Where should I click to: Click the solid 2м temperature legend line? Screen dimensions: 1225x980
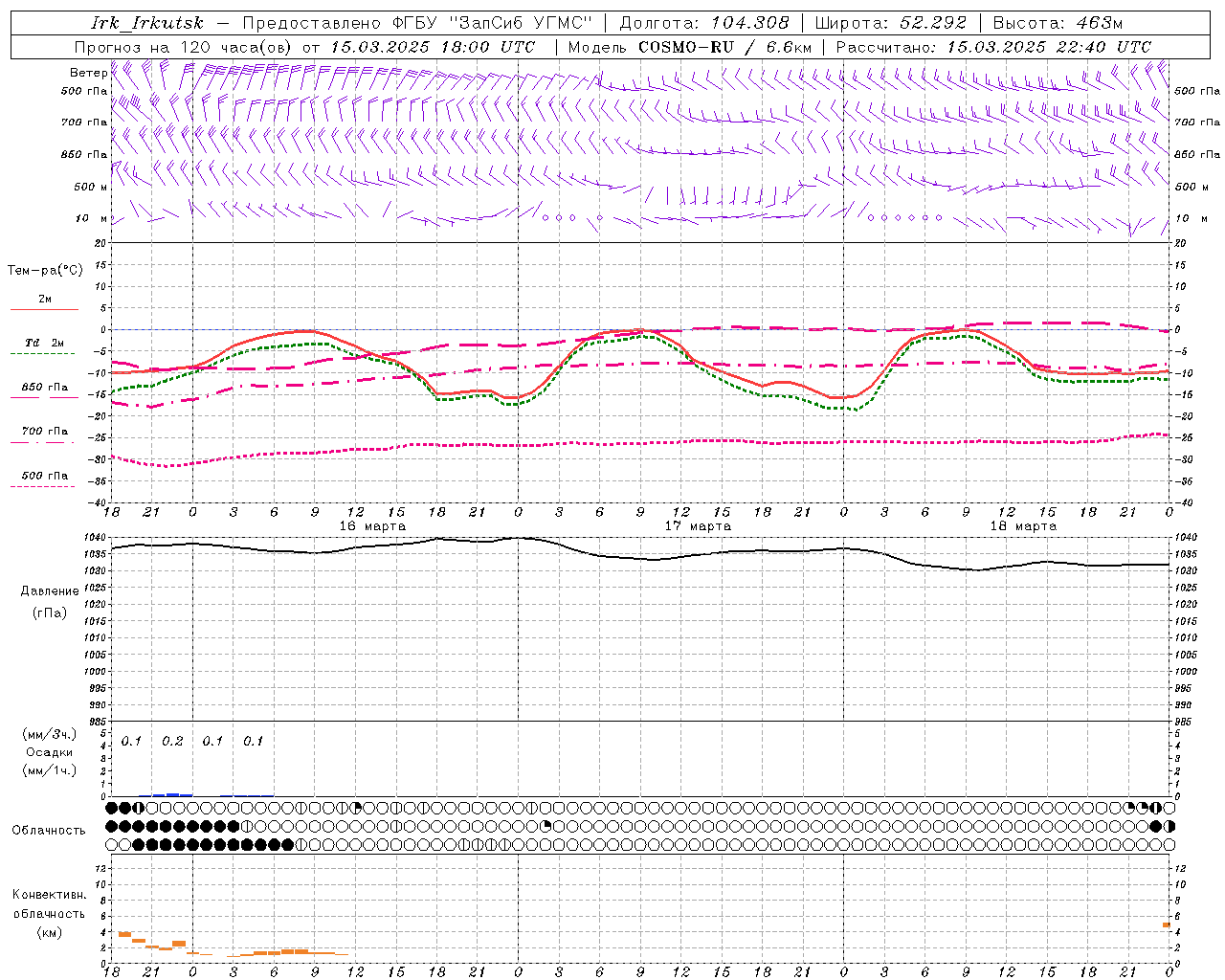[44, 309]
